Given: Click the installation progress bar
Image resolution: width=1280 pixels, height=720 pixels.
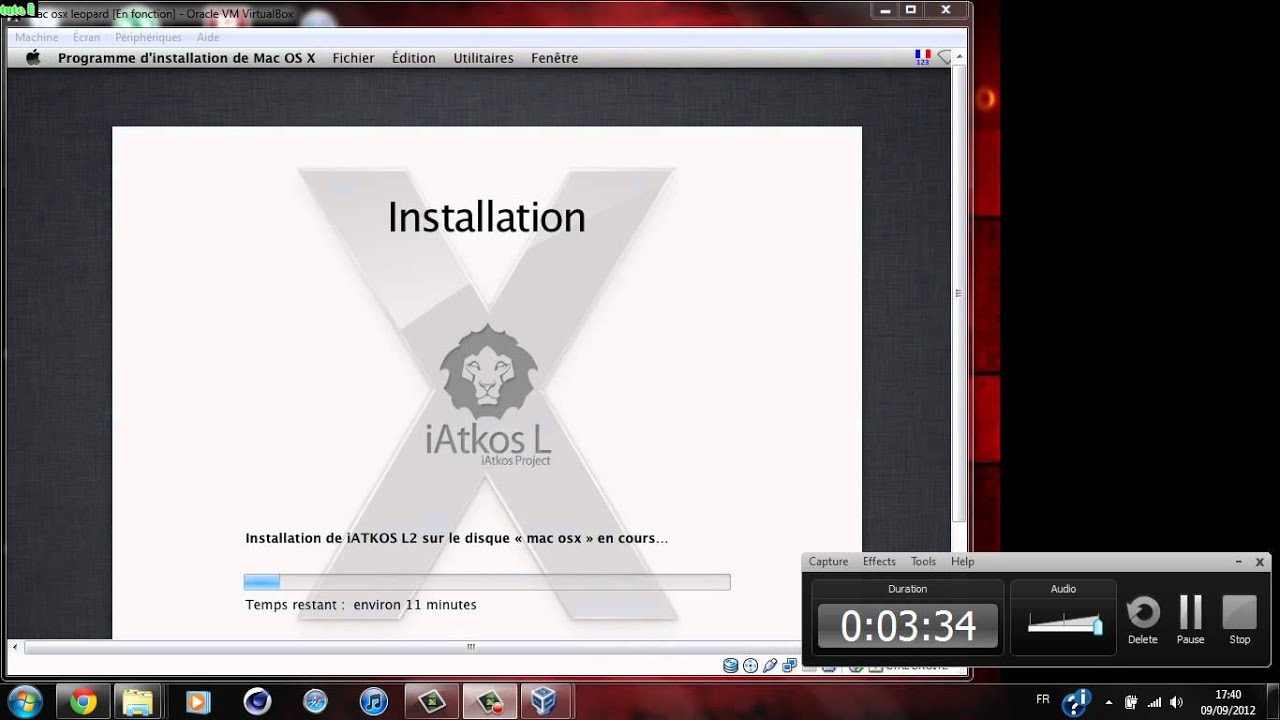Looking at the screenshot, I should (487, 582).
